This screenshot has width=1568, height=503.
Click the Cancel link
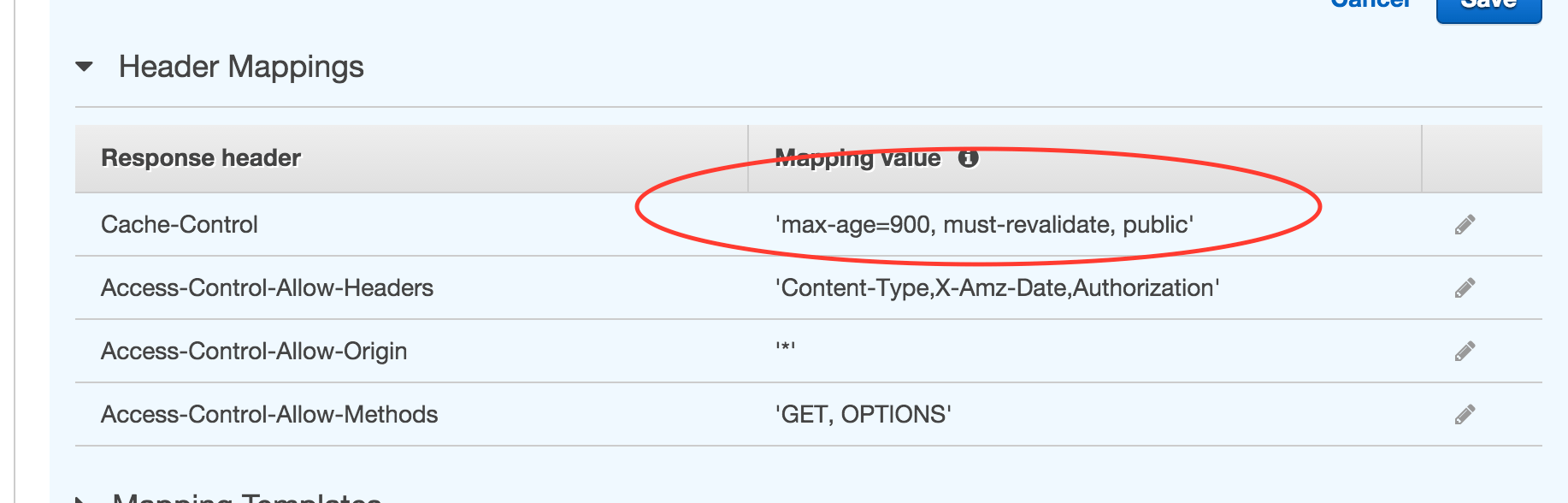coord(1371,4)
